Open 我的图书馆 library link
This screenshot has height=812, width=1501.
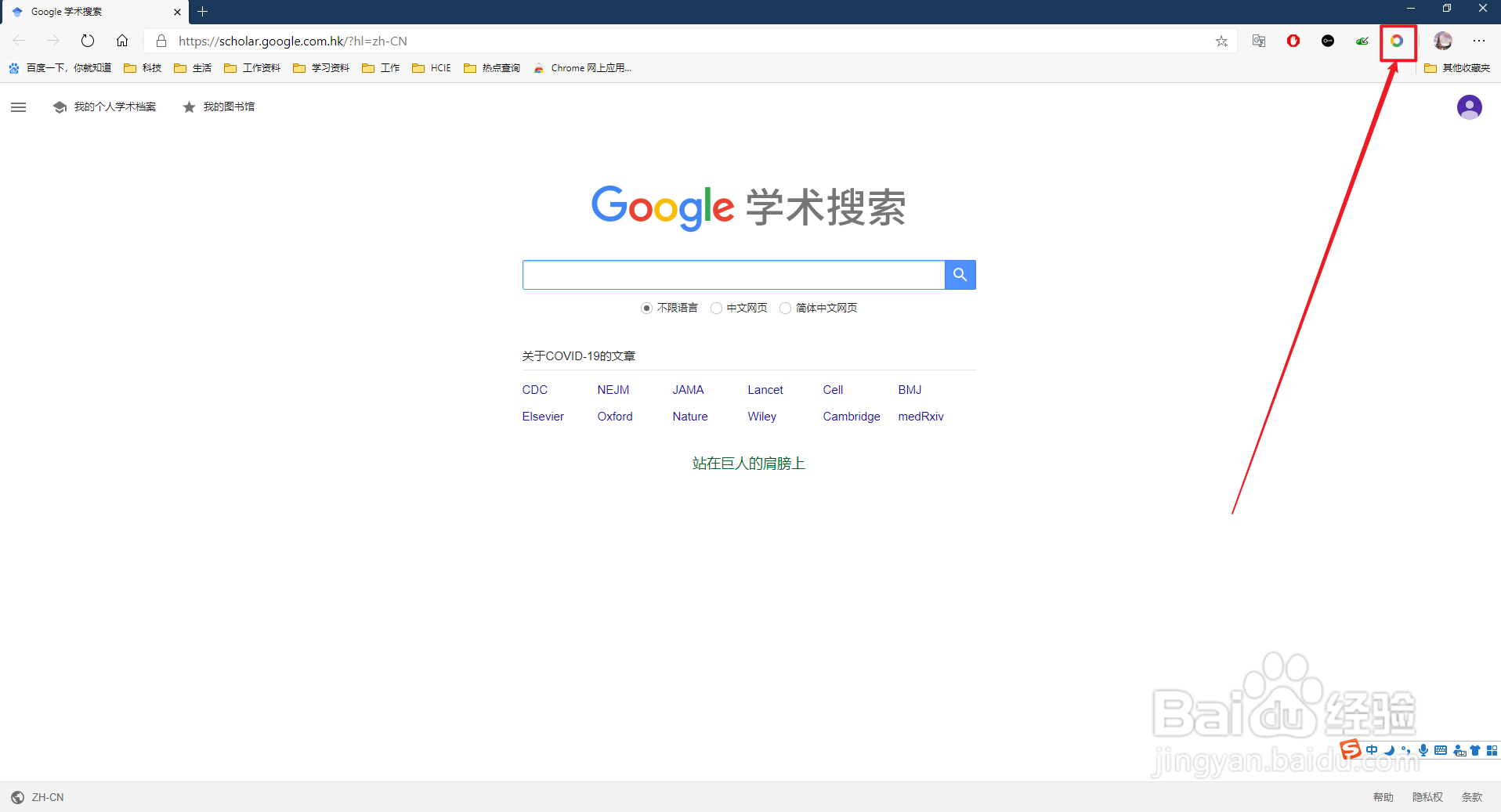tap(219, 107)
